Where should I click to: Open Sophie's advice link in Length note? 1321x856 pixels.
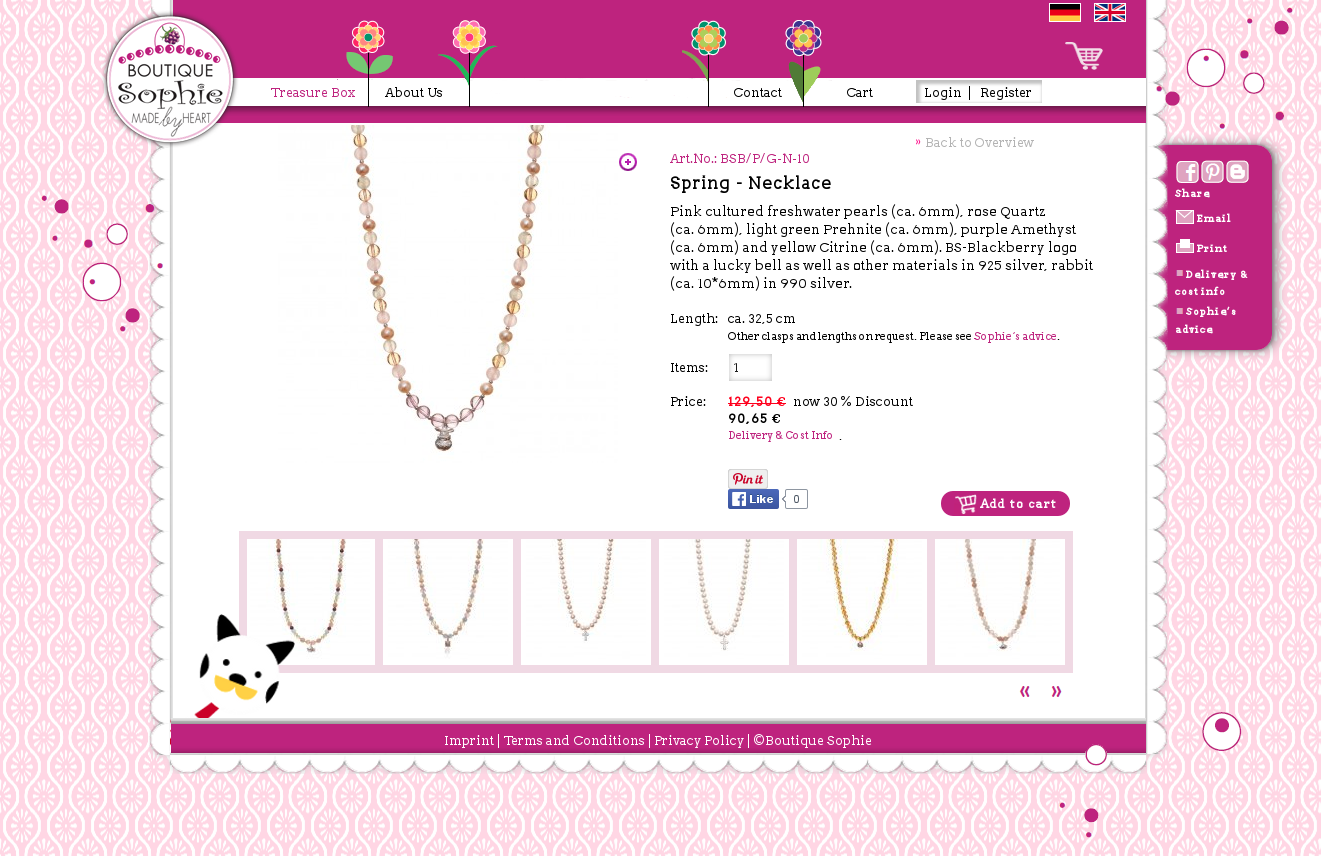point(1015,336)
